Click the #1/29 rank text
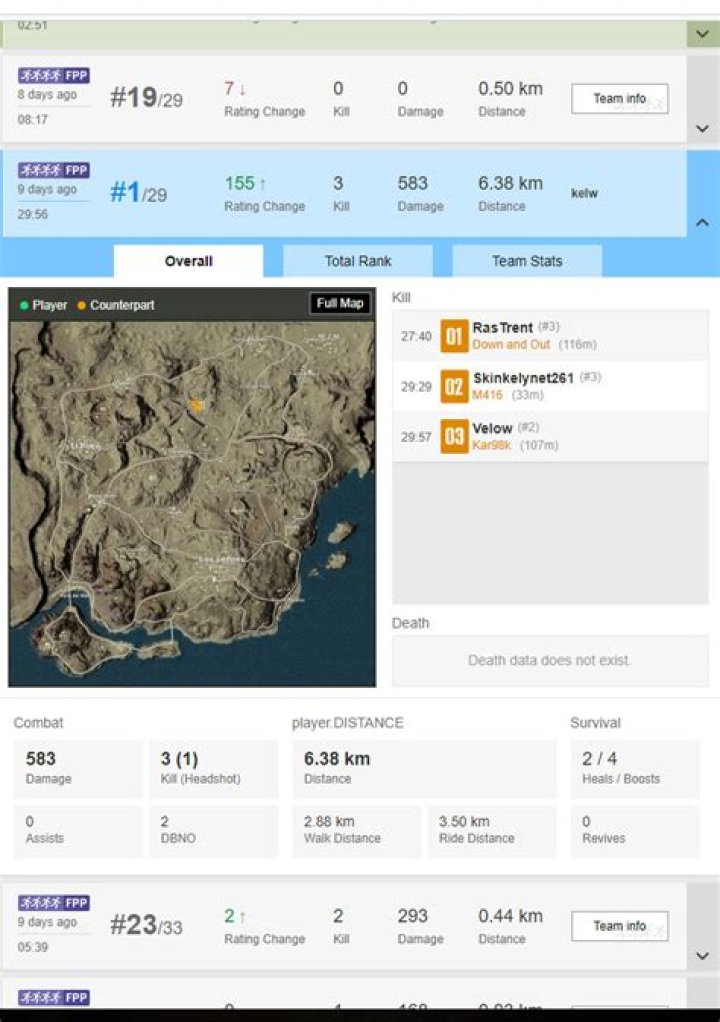 [139, 192]
